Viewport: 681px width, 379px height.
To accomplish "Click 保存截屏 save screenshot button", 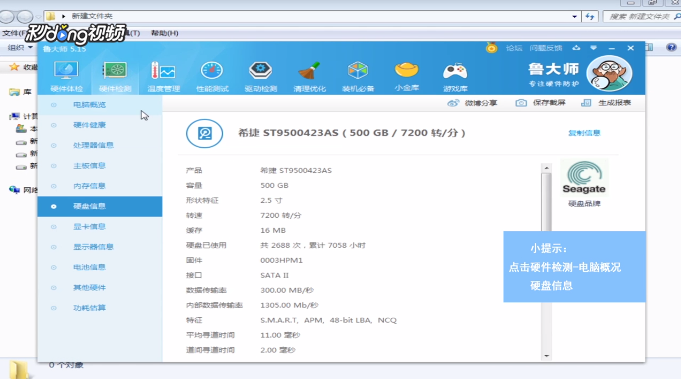I will [x=541, y=103].
